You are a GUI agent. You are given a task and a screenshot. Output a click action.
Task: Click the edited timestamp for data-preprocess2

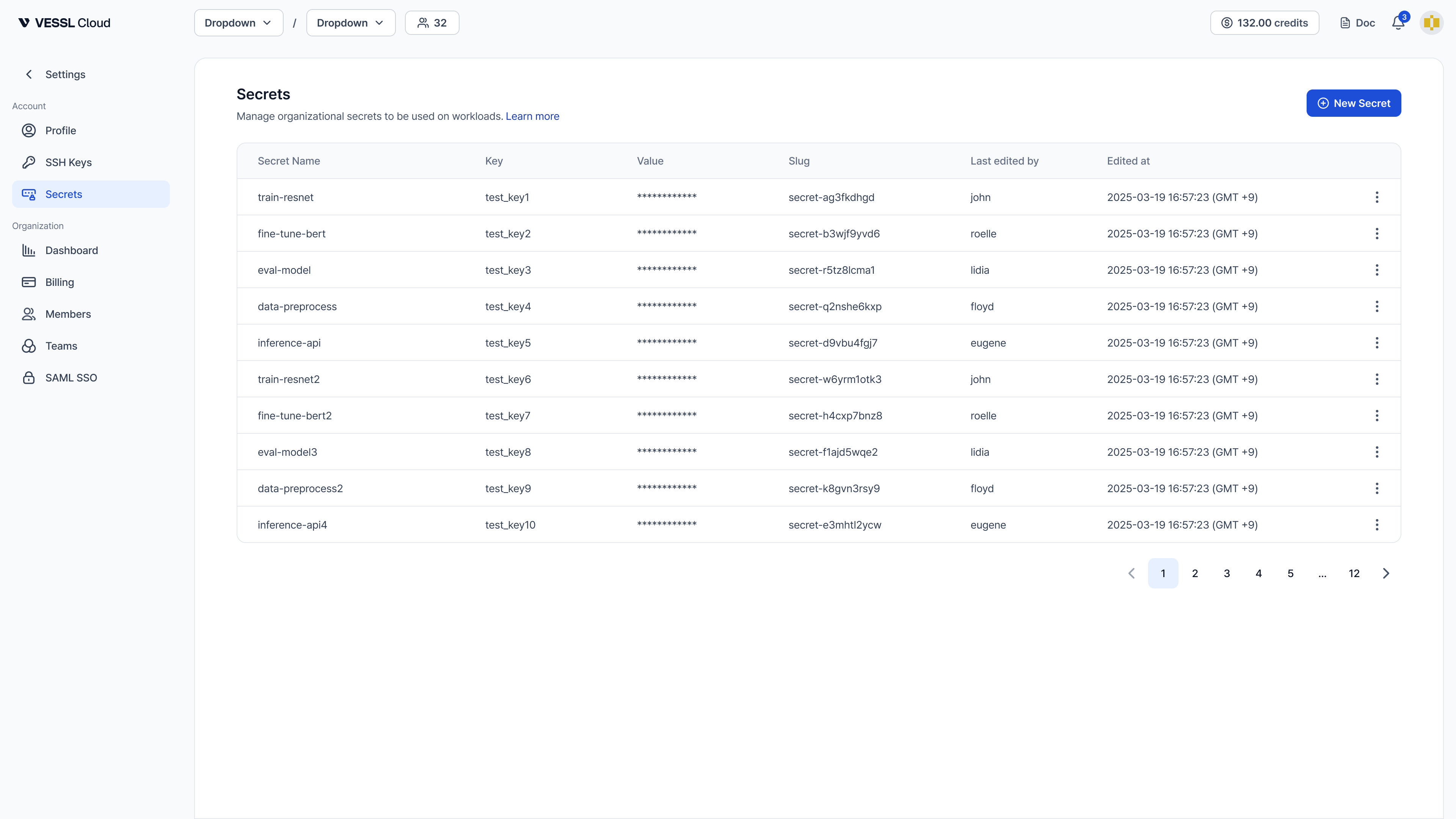click(x=1182, y=488)
